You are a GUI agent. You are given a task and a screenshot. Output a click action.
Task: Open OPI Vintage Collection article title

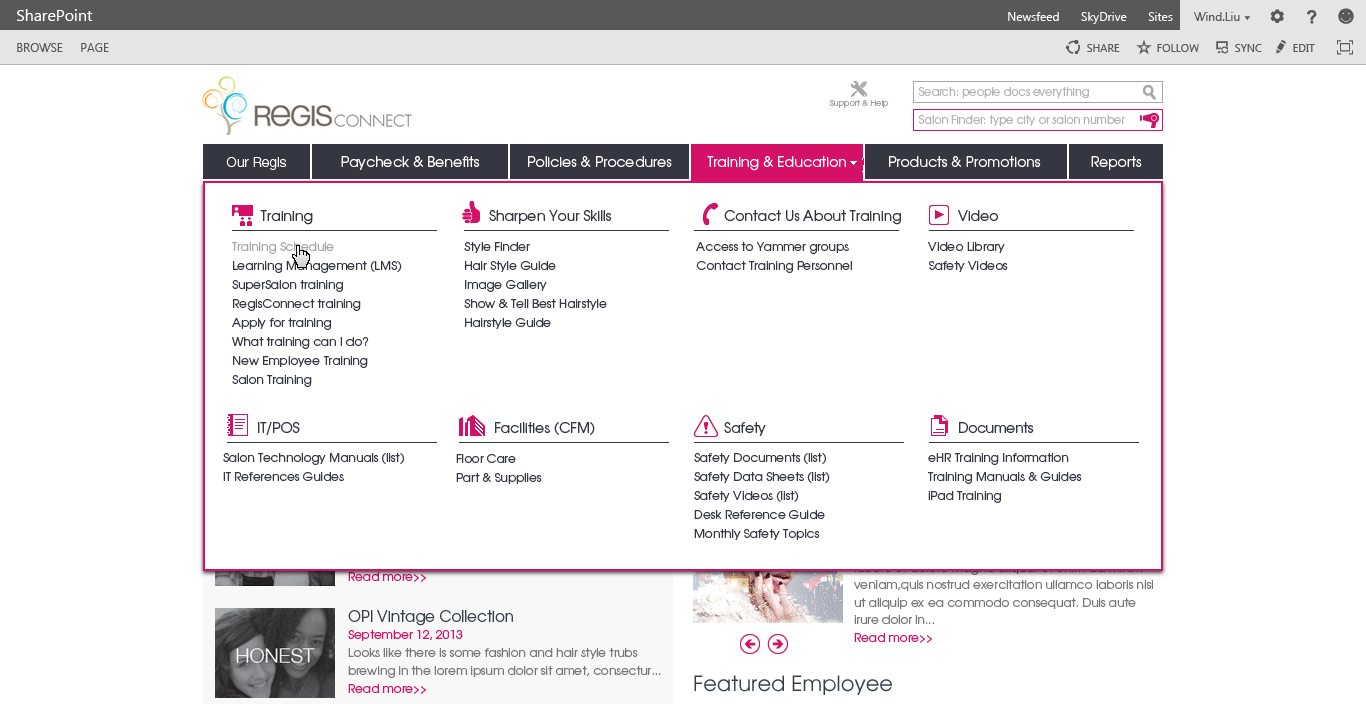coord(431,617)
